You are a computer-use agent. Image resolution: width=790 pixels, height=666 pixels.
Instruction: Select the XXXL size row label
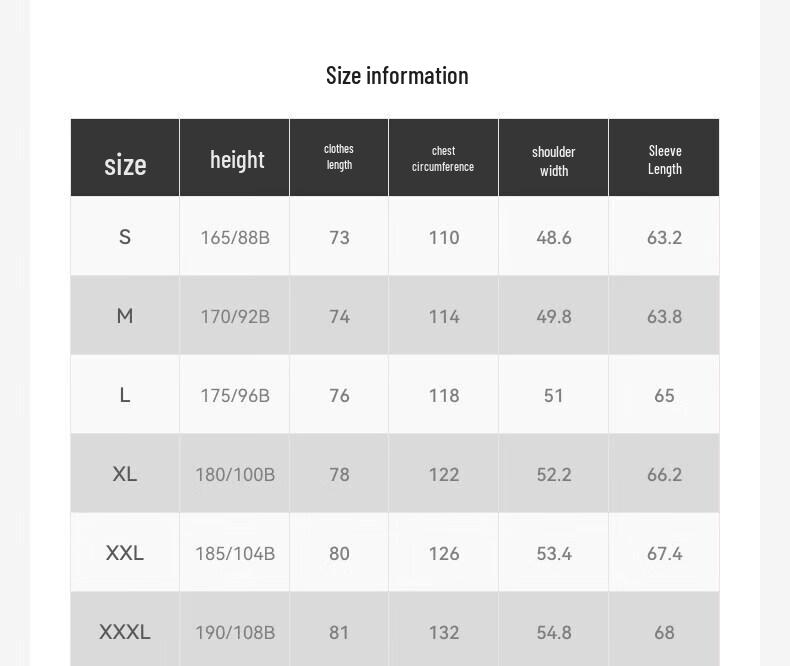(125, 632)
